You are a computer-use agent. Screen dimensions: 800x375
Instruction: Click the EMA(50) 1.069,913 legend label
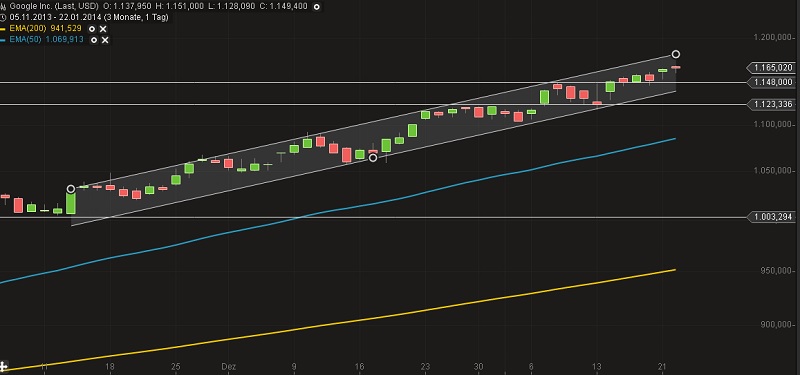click(x=46, y=39)
